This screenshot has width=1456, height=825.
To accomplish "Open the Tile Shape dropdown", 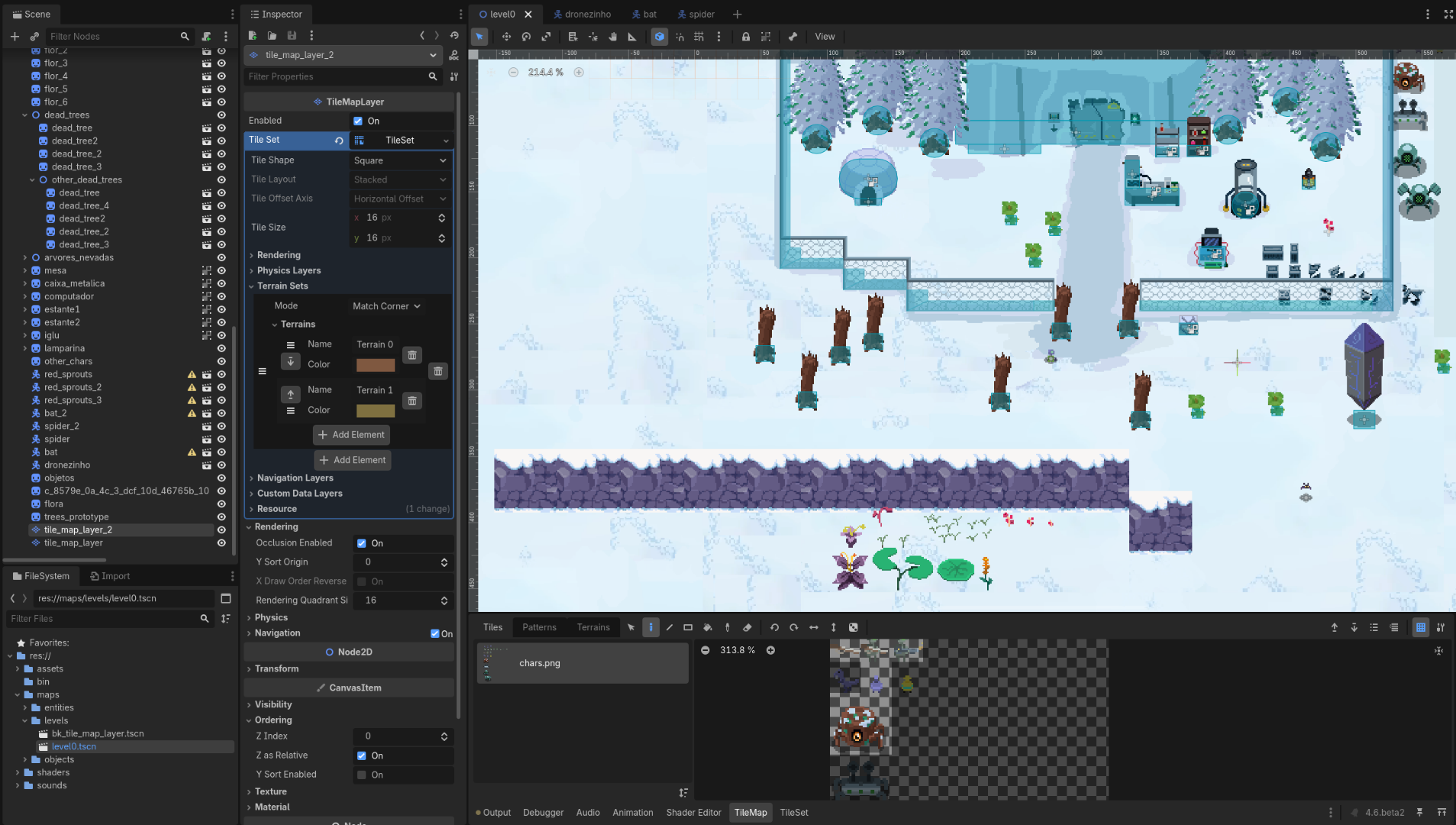I will tap(400, 160).
